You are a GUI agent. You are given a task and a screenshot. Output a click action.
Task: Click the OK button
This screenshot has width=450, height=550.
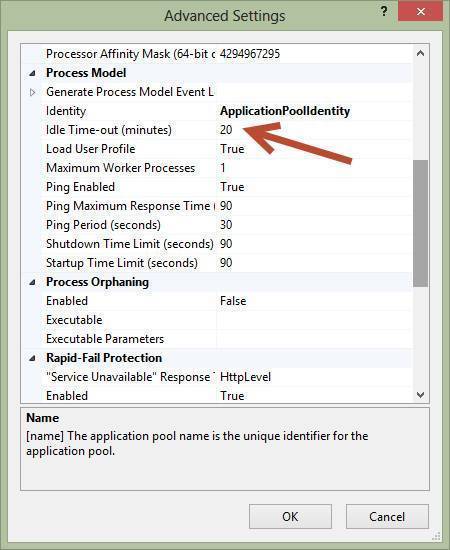[x=290, y=516]
